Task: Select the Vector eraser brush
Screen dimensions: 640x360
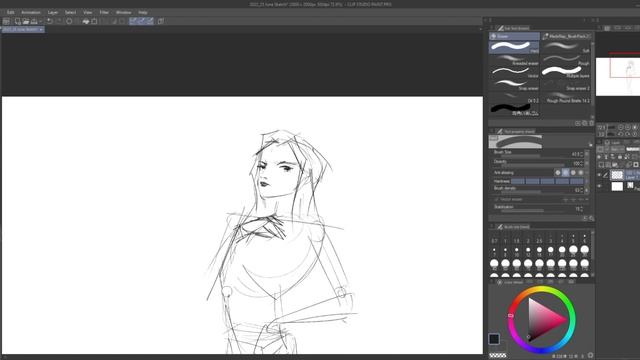Action: click(514, 72)
